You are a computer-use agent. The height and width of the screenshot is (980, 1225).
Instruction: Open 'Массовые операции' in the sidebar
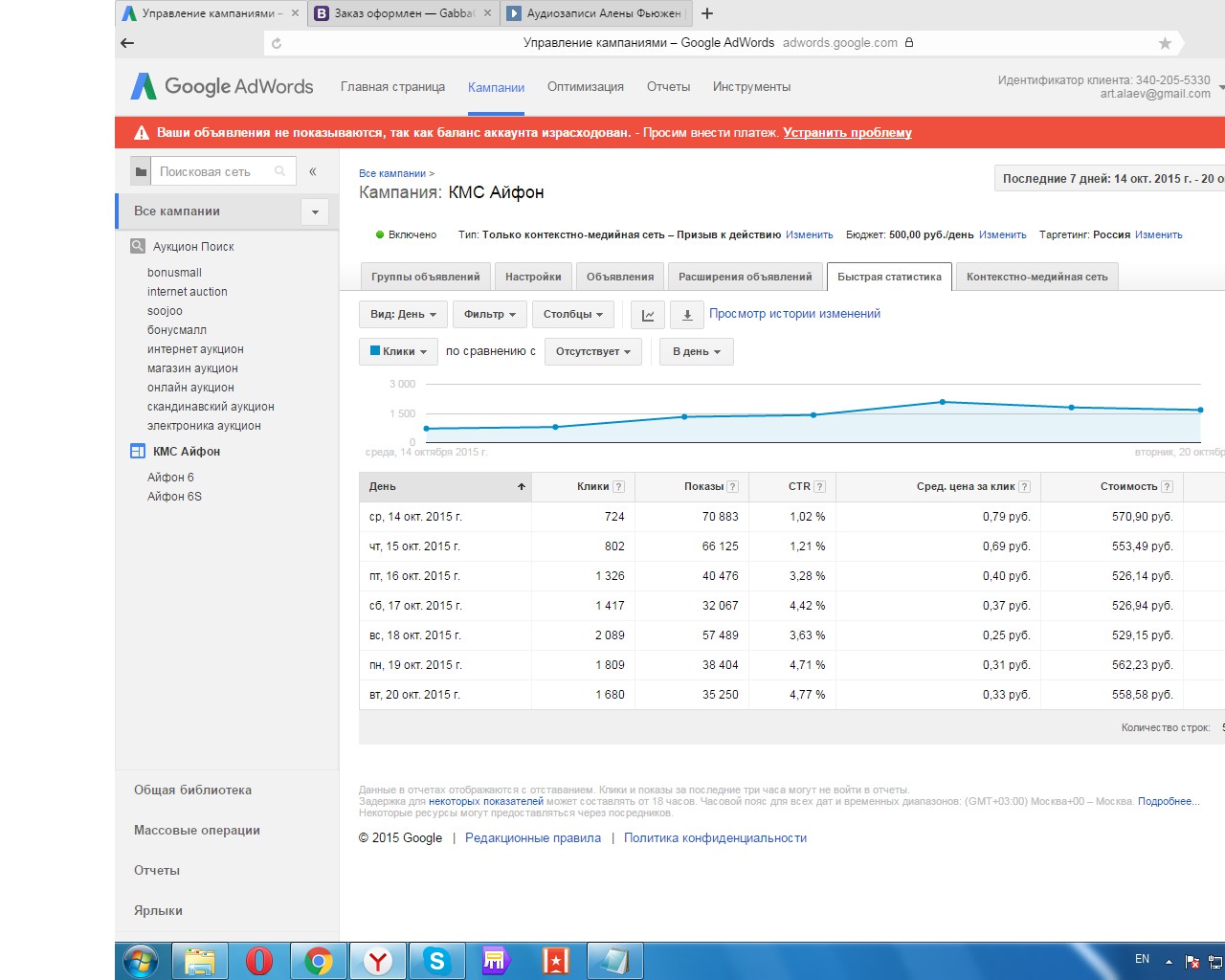(197, 831)
